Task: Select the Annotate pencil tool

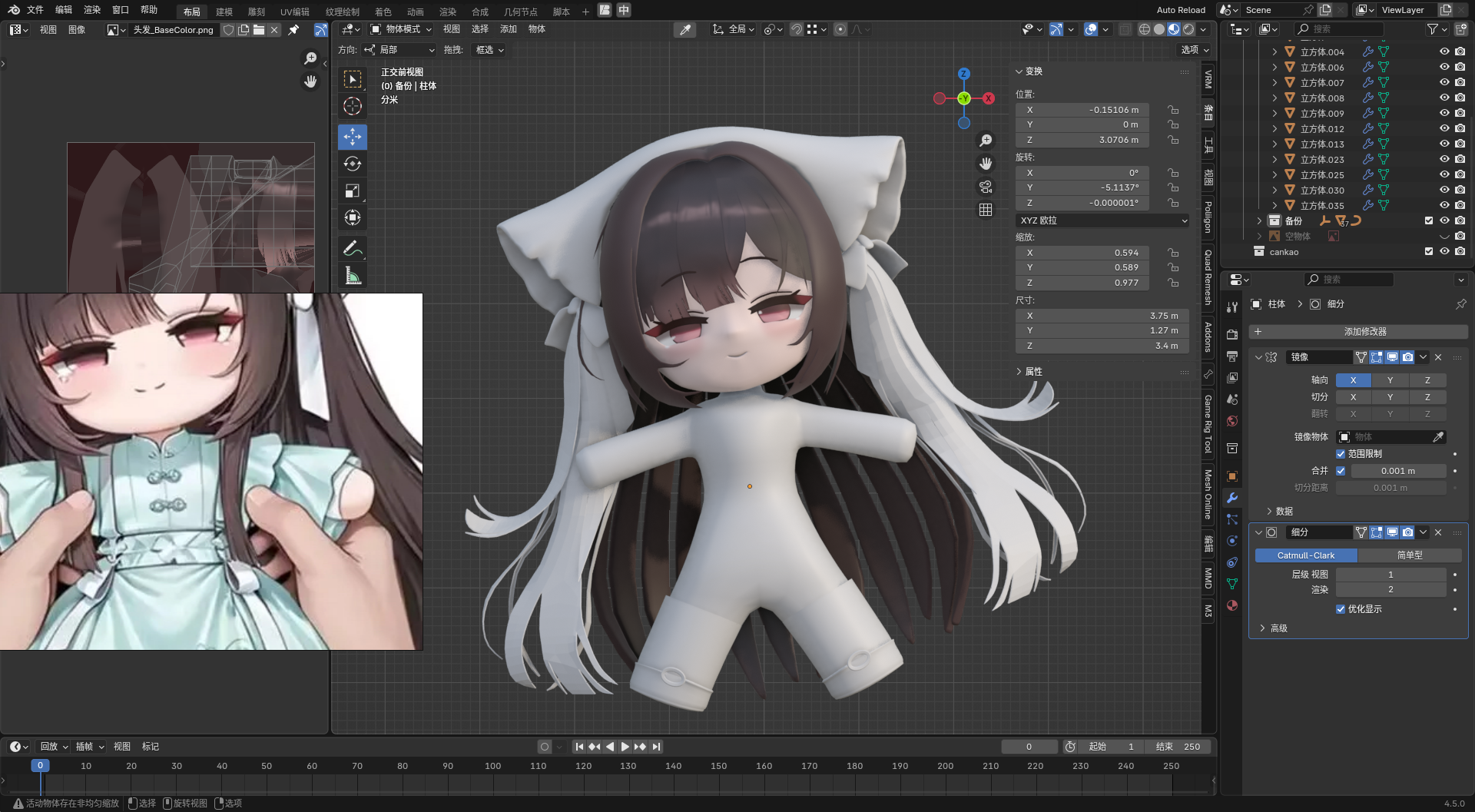Action: coord(353,248)
